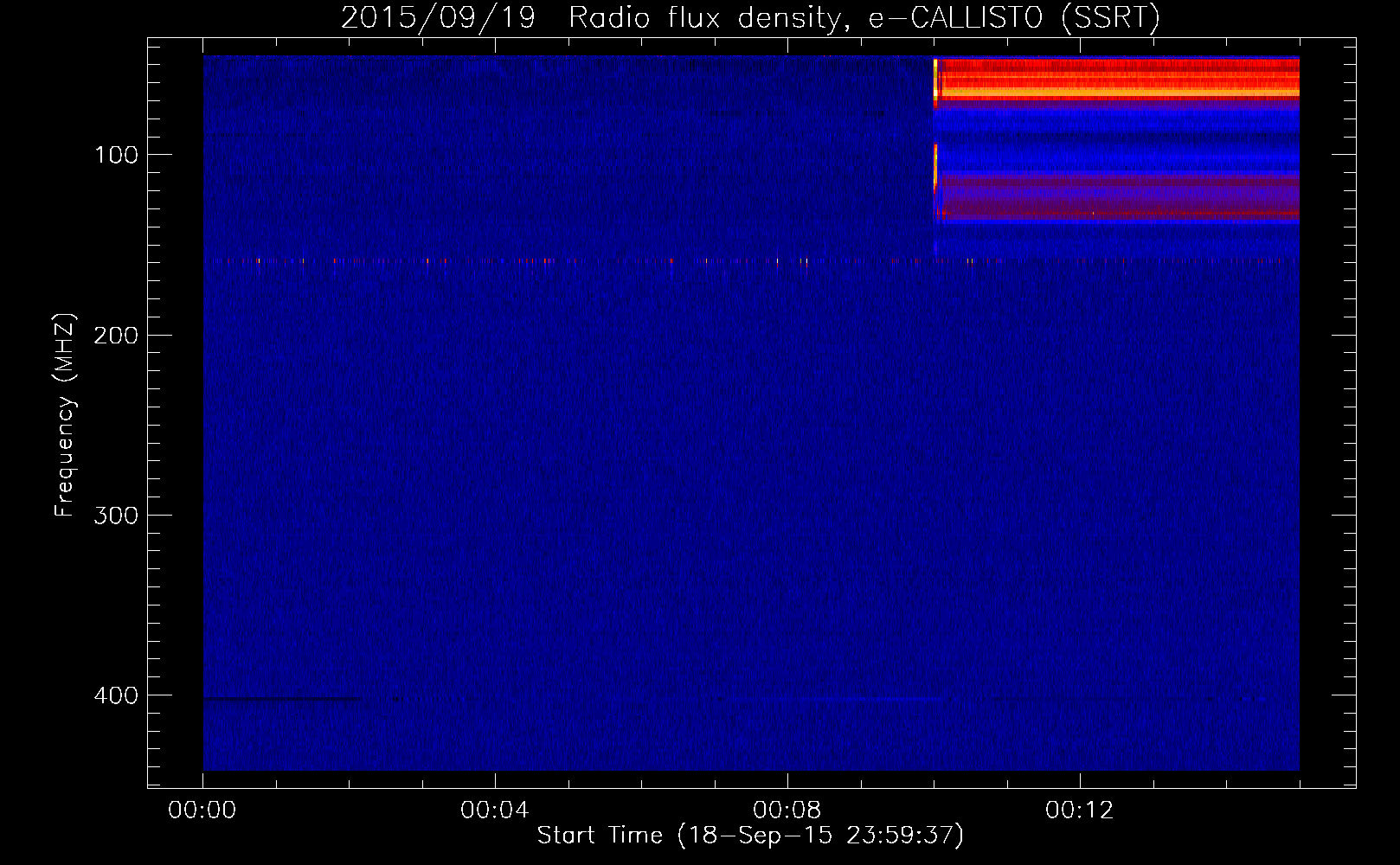Click the 'Start Time (18-Sep-15 23:59:37)' label
The width and height of the screenshot is (1400, 865).
click(x=750, y=836)
